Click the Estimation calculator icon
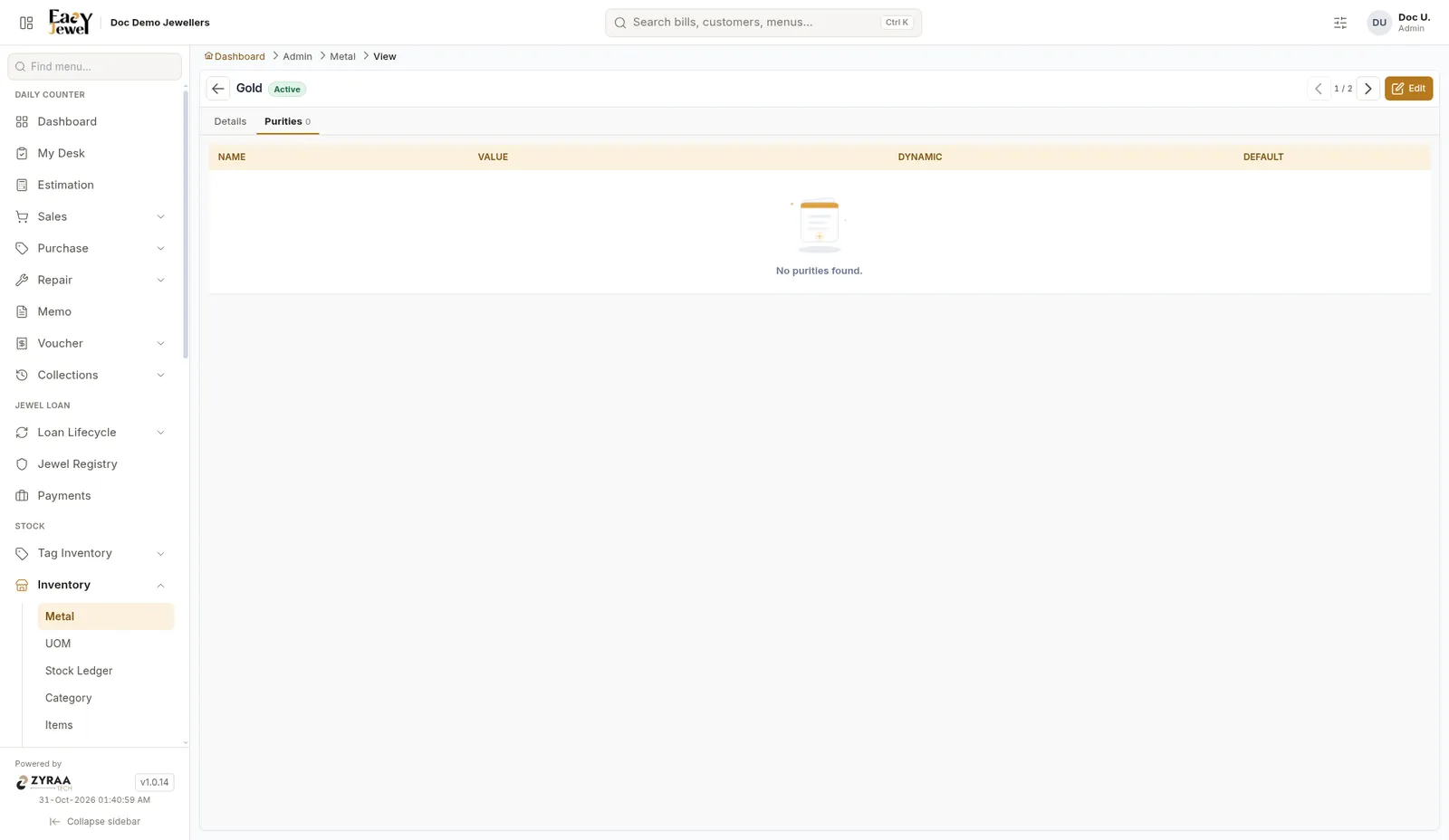Screen dimensions: 1449x840 point(22,185)
